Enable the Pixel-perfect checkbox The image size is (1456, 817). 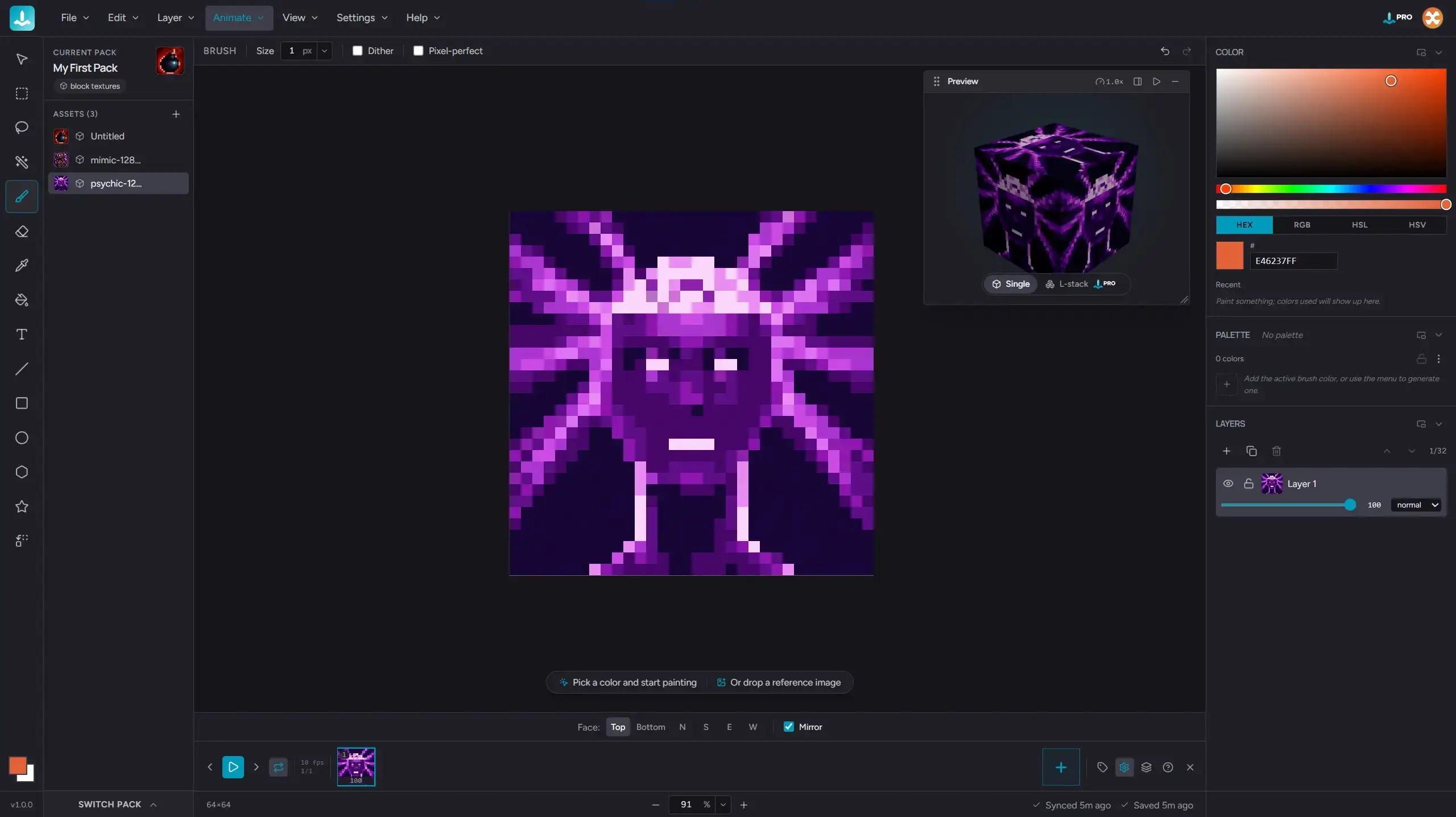pyautogui.click(x=418, y=51)
